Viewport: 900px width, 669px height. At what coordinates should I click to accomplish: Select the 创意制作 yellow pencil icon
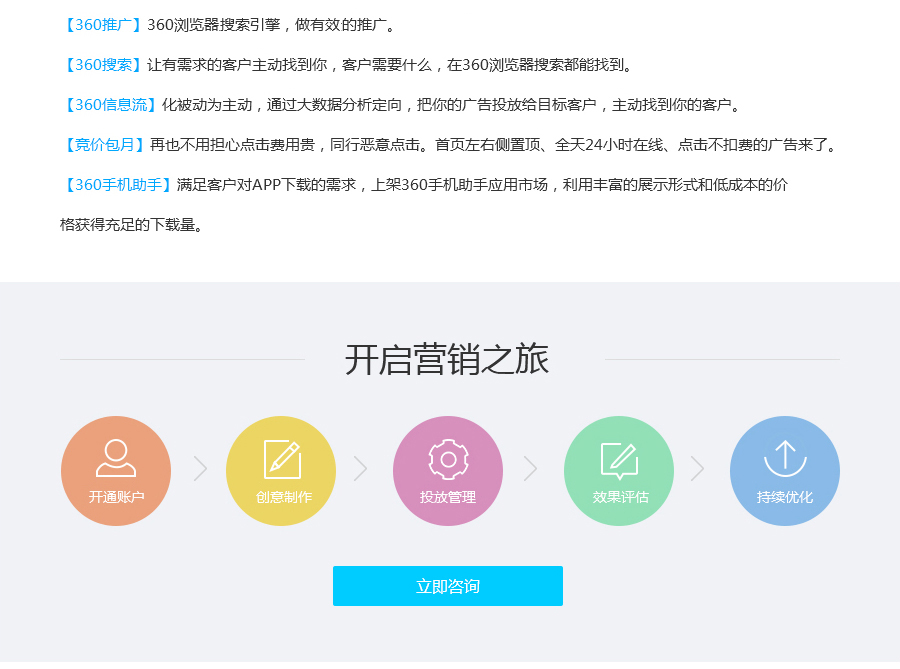click(x=281, y=470)
